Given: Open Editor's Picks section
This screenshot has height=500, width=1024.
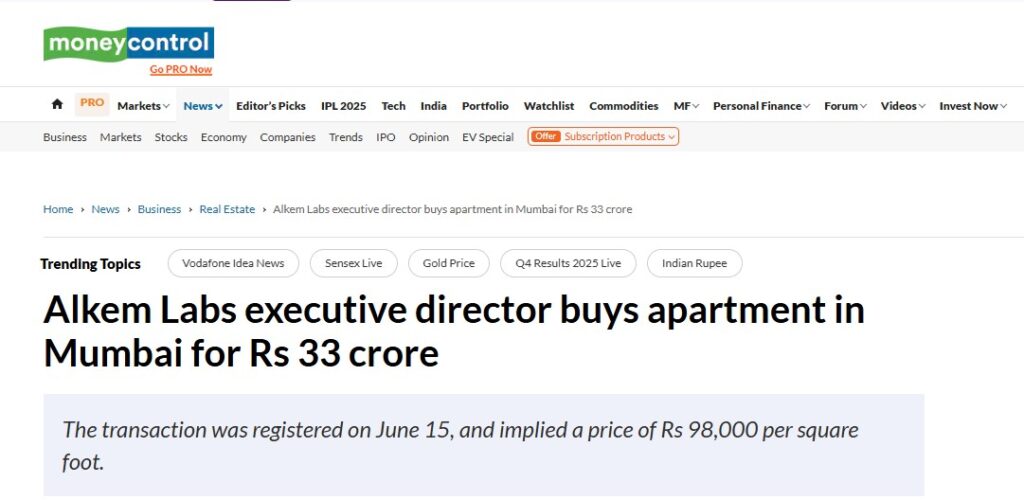Looking at the screenshot, I should pyautogui.click(x=271, y=106).
